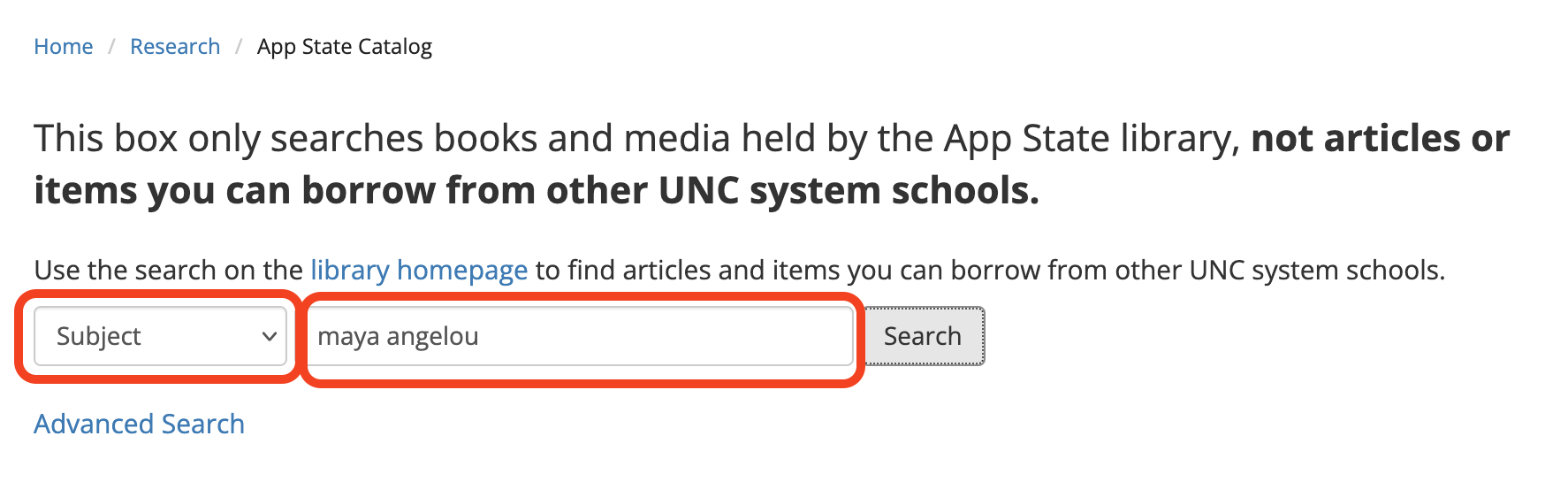Click the Home breadcrumb link
The width and height of the screenshot is (1568, 497).
63,47
